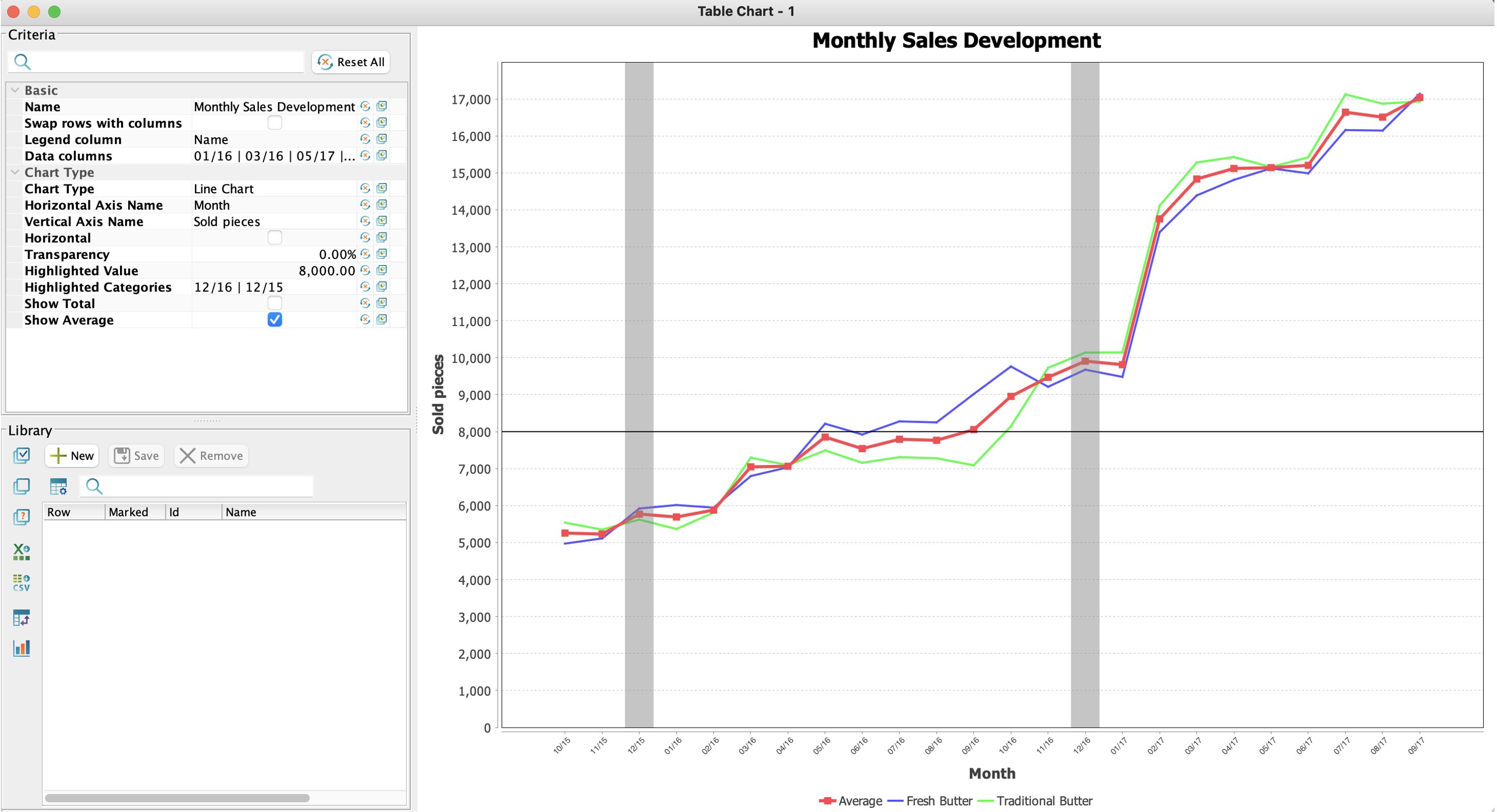Export library to CSV icon
Image resolution: width=1497 pixels, height=812 pixels.
[21, 583]
